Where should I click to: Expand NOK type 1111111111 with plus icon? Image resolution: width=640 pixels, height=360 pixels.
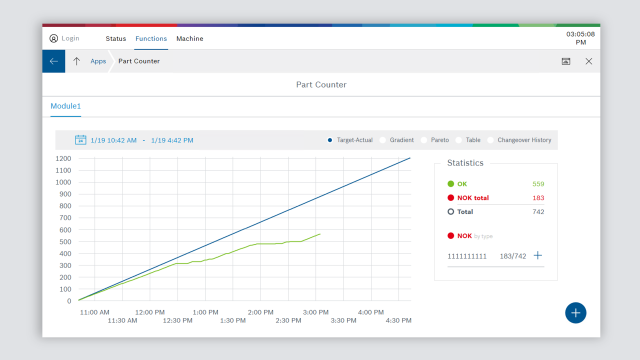(538, 256)
